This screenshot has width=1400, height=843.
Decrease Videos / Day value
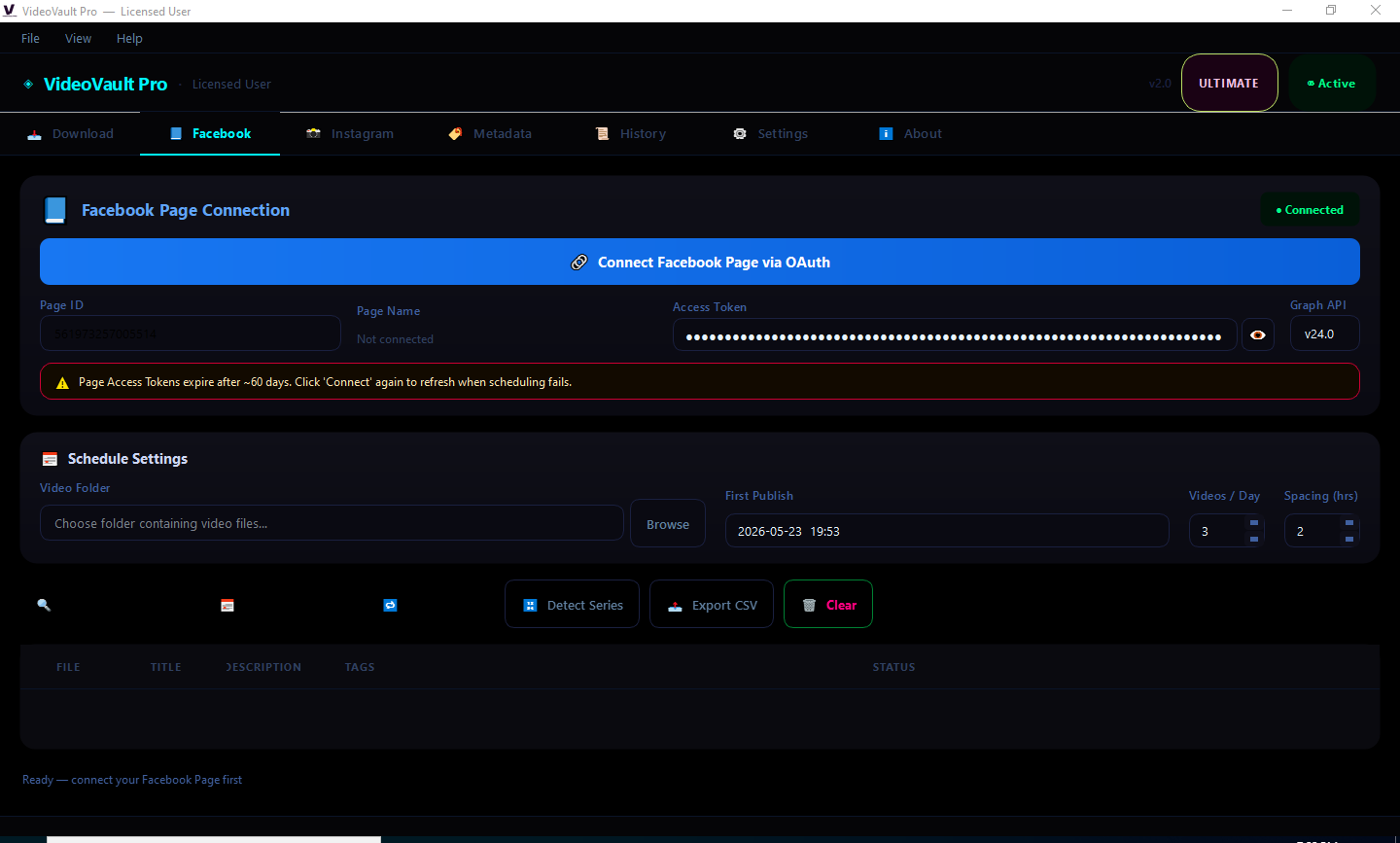pos(1254,539)
